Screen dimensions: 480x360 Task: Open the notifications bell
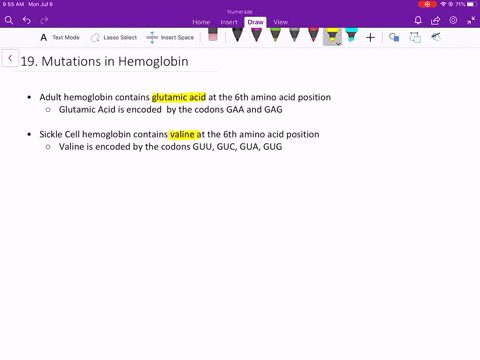[418, 20]
